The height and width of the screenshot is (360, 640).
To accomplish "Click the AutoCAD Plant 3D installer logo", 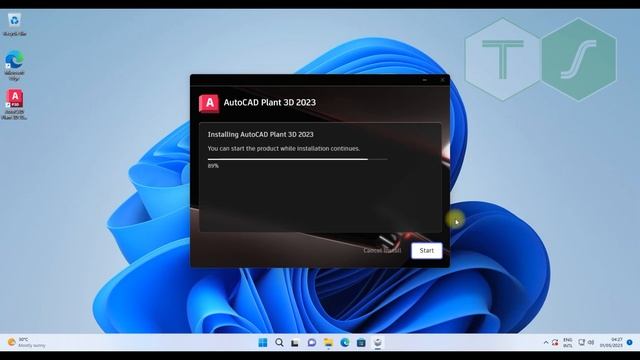I will [209, 103].
